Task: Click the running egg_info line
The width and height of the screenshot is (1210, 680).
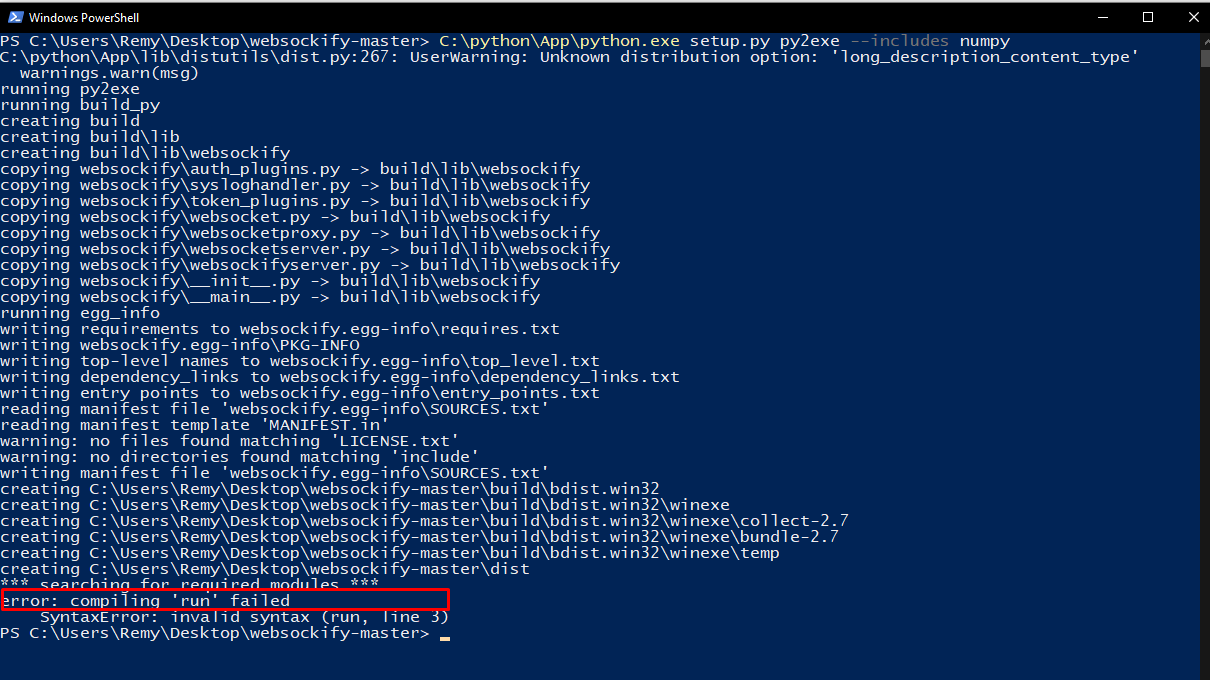Action: click(x=80, y=312)
